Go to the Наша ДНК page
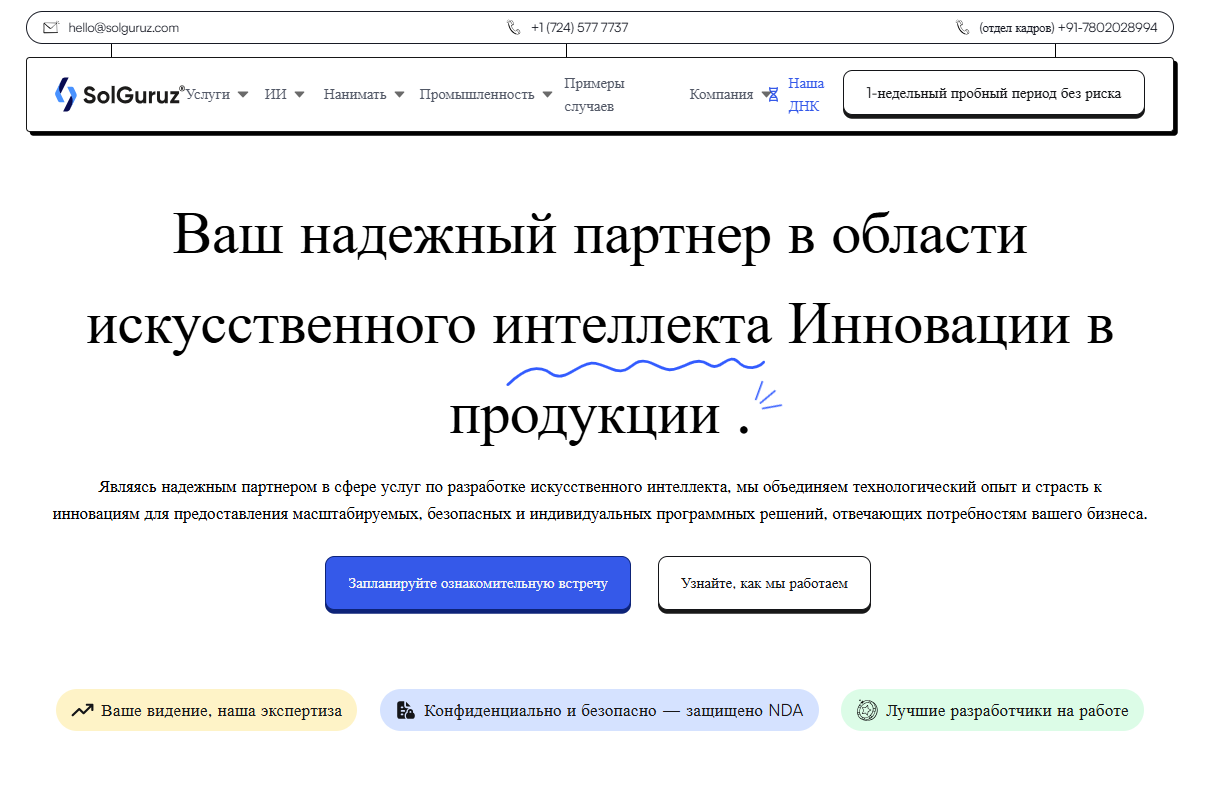Viewport: 1217px width, 787px height. pyautogui.click(x=806, y=95)
